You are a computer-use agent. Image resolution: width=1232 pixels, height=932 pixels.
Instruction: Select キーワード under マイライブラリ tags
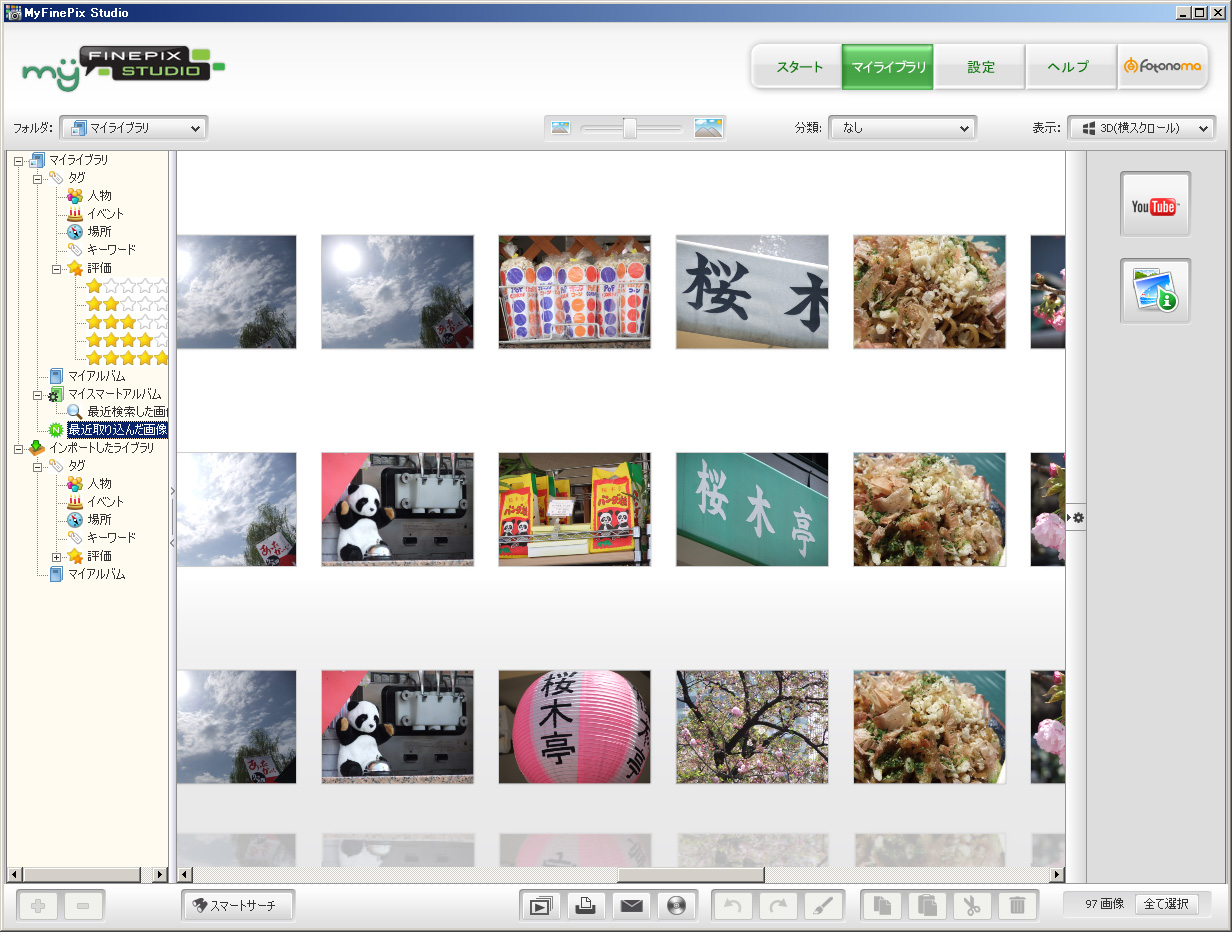(111, 249)
